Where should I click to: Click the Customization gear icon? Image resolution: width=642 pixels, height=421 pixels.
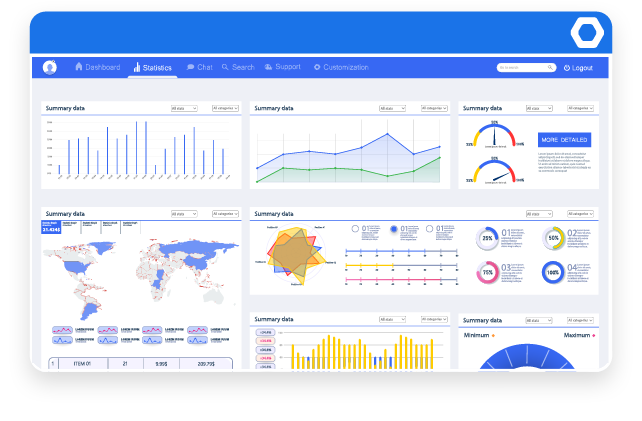tap(317, 67)
